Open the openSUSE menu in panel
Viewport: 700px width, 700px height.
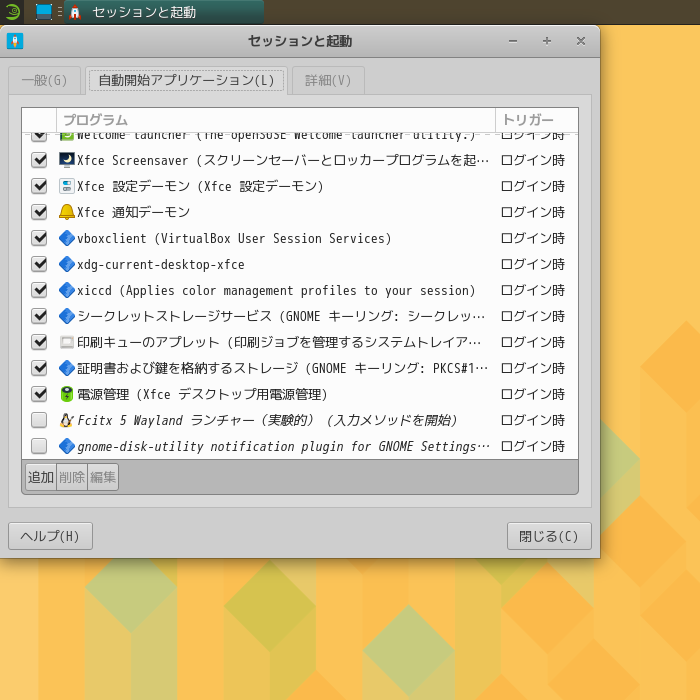tap(11, 12)
